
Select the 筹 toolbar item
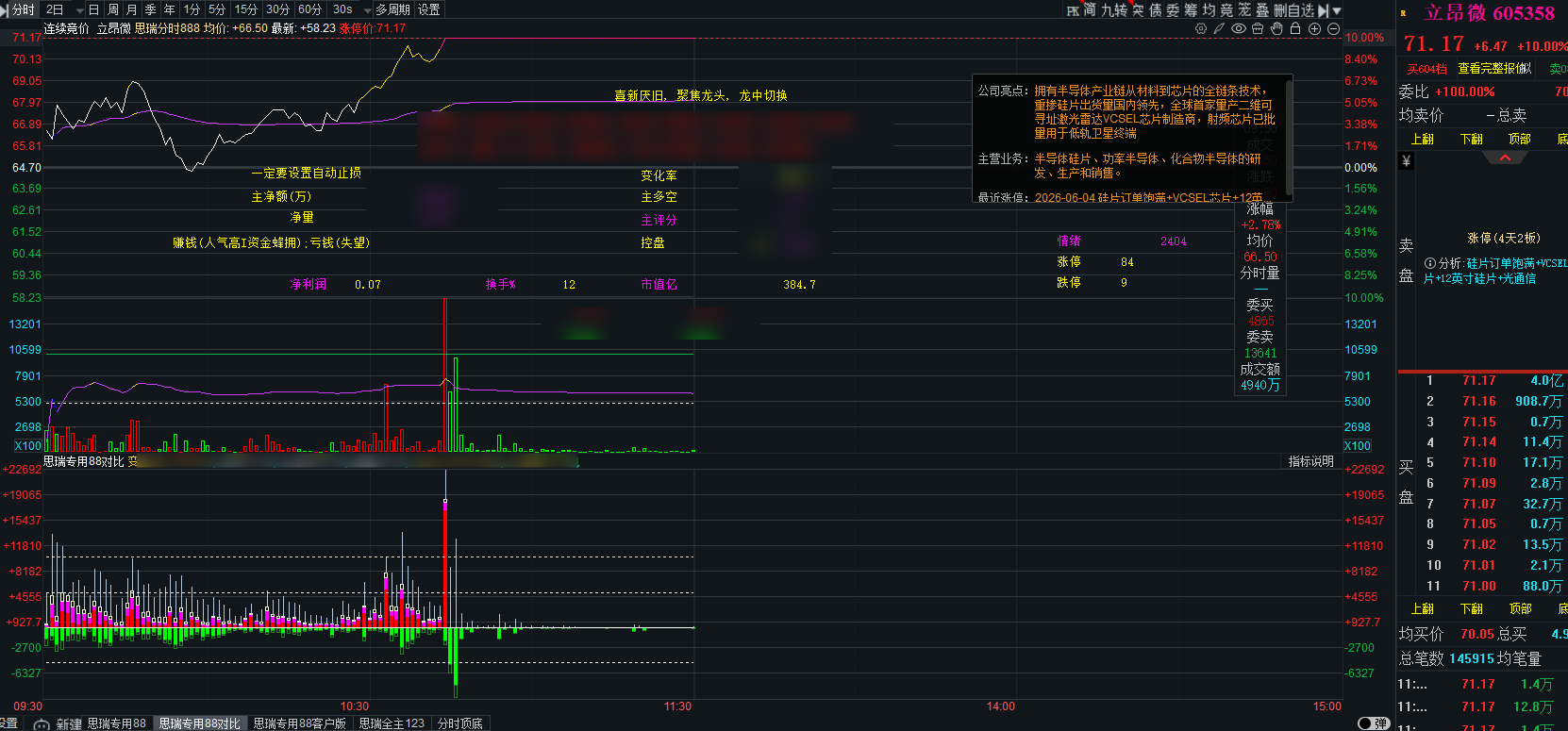(1191, 9)
